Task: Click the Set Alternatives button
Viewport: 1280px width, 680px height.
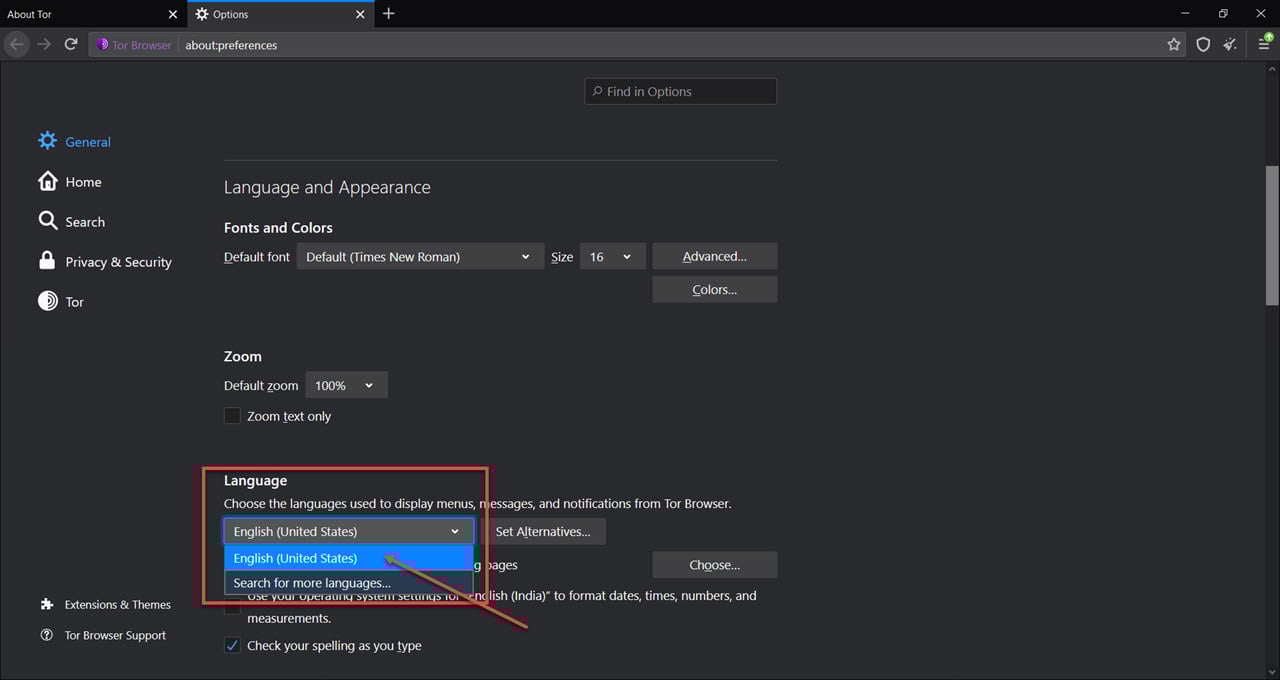Action: click(543, 531)
